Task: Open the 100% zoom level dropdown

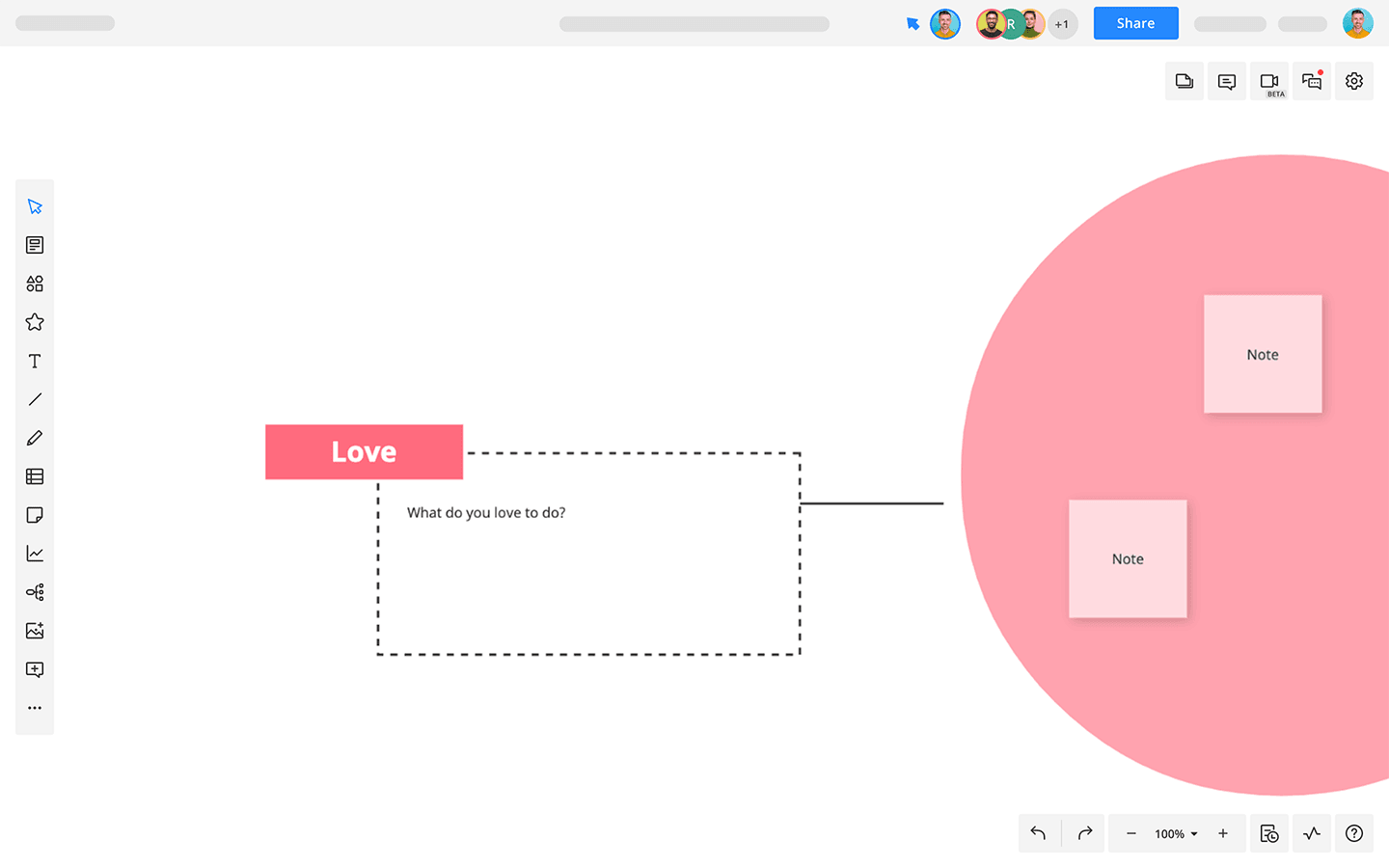Action: 1176,834
